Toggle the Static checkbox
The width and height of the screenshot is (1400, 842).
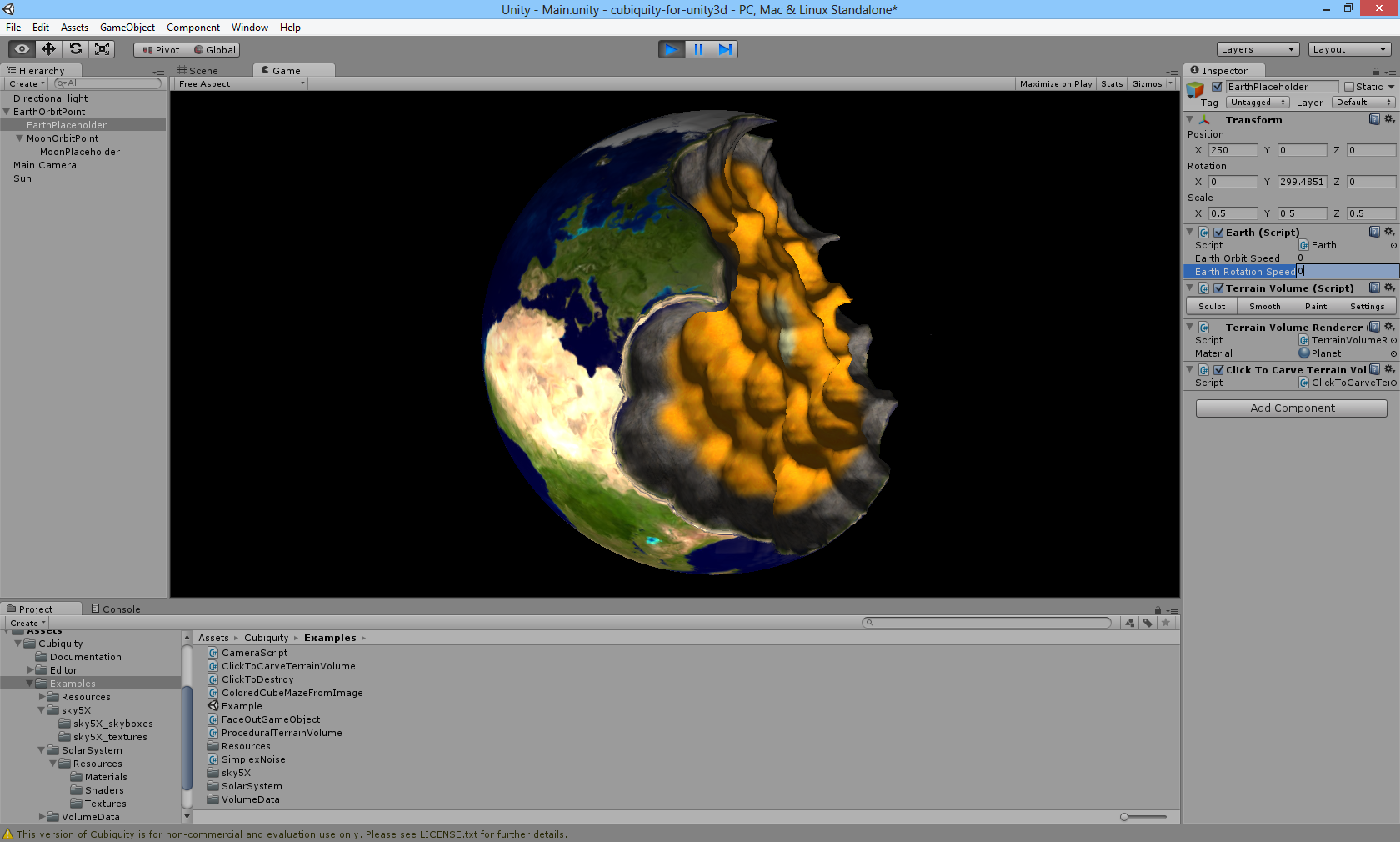click(x=1349, y=87)
